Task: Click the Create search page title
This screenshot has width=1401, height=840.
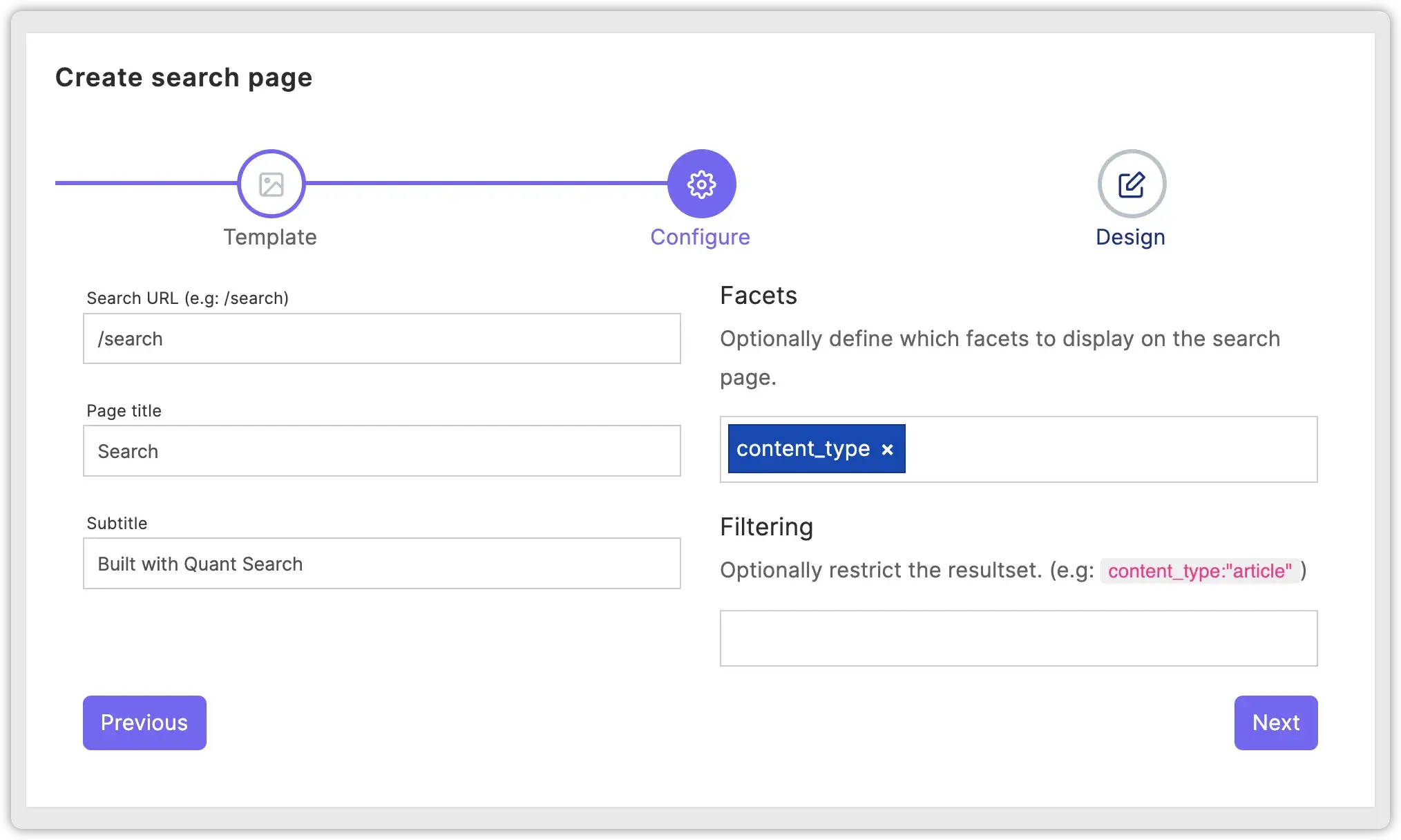Action: pyautogui.click(x=184, y=77)
